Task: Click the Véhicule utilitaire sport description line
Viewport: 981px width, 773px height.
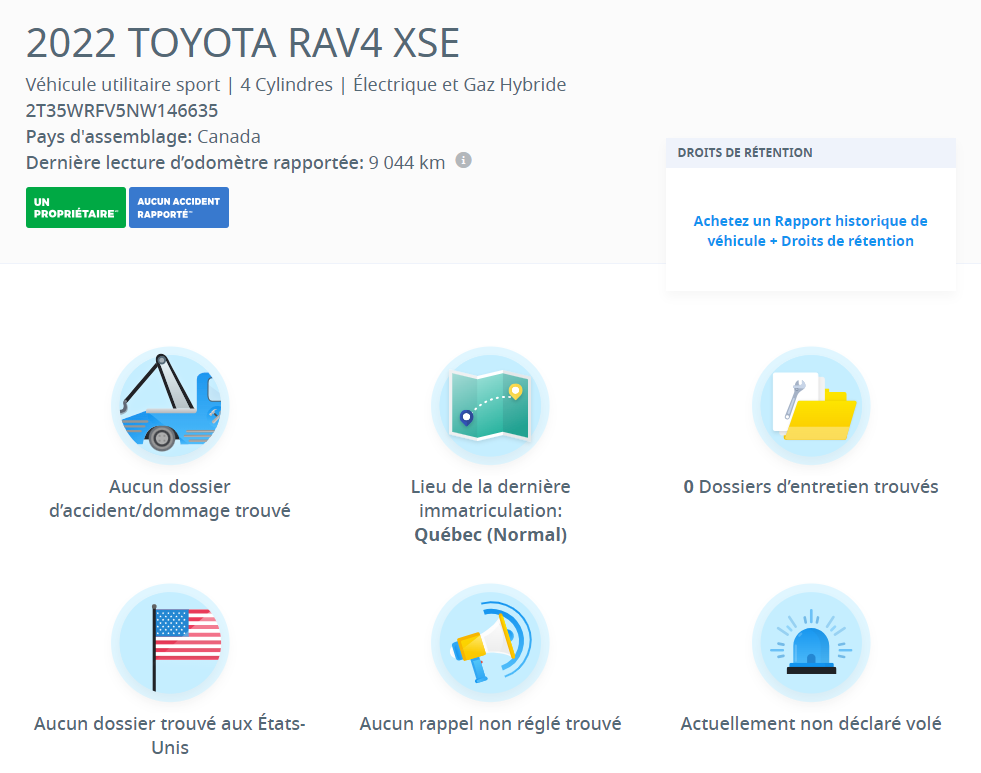Action: [296, 84]
